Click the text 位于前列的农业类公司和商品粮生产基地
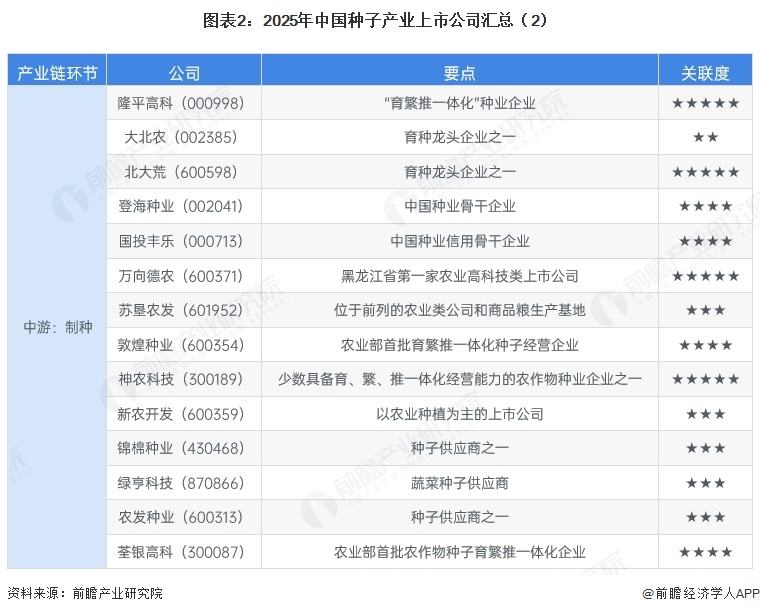This screenshot has height=614, width=760. (459, 310)
